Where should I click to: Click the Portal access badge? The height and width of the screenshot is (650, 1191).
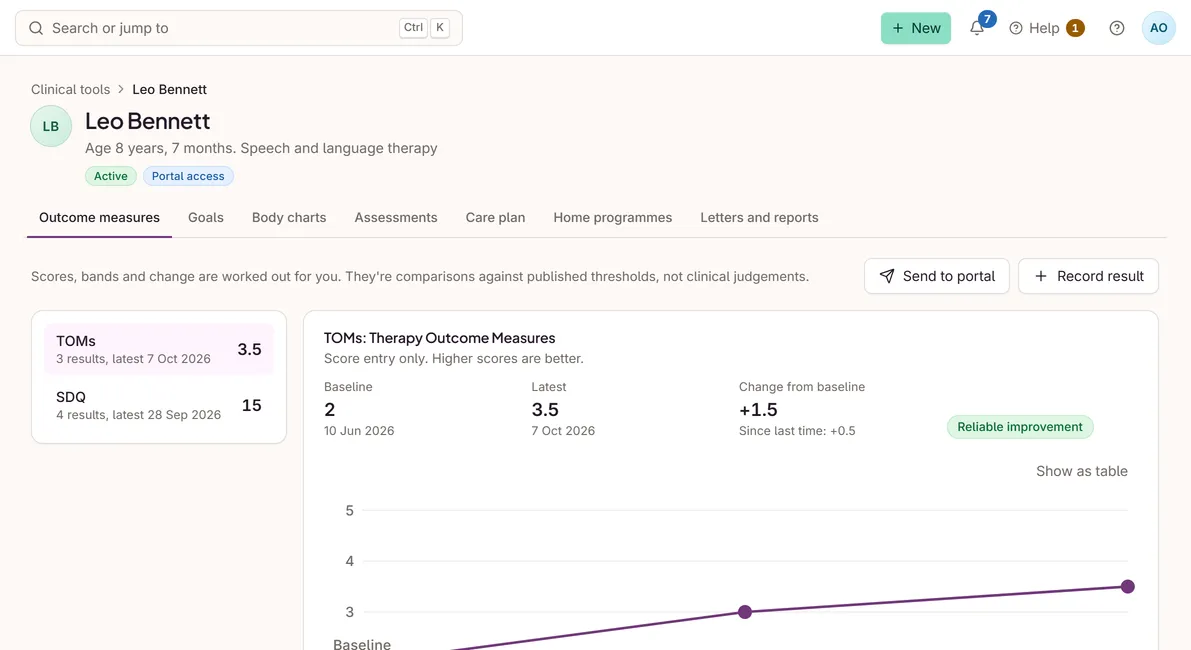[x=188, y=176]
